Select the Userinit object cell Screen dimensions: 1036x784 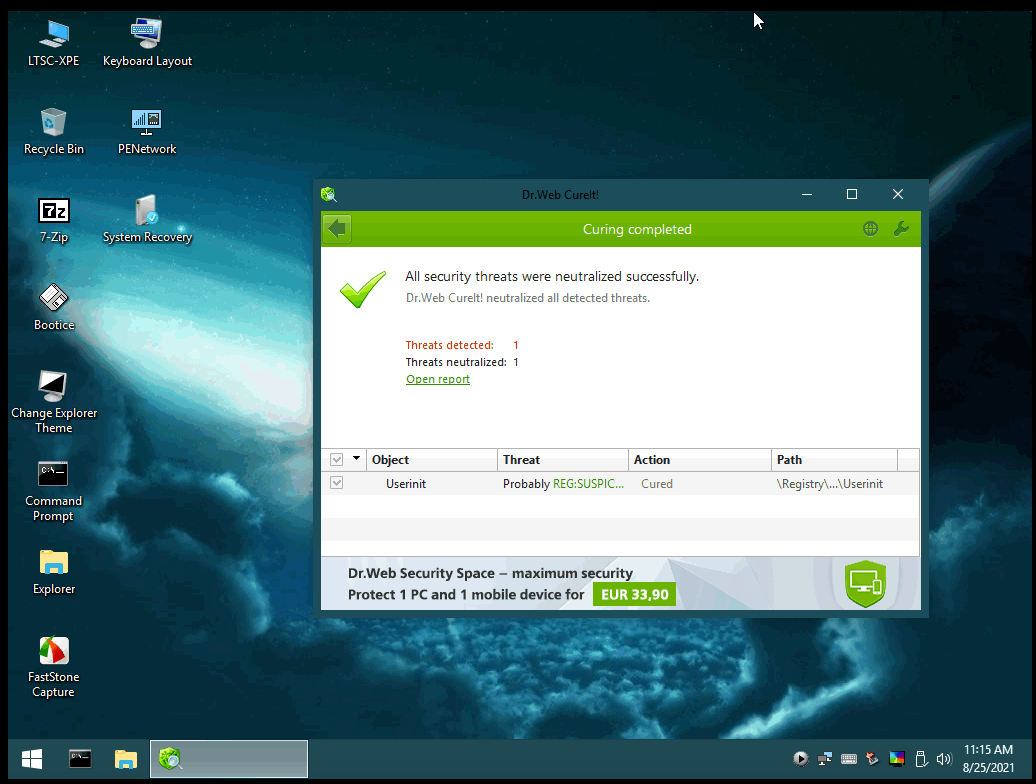tap(406, 483)
